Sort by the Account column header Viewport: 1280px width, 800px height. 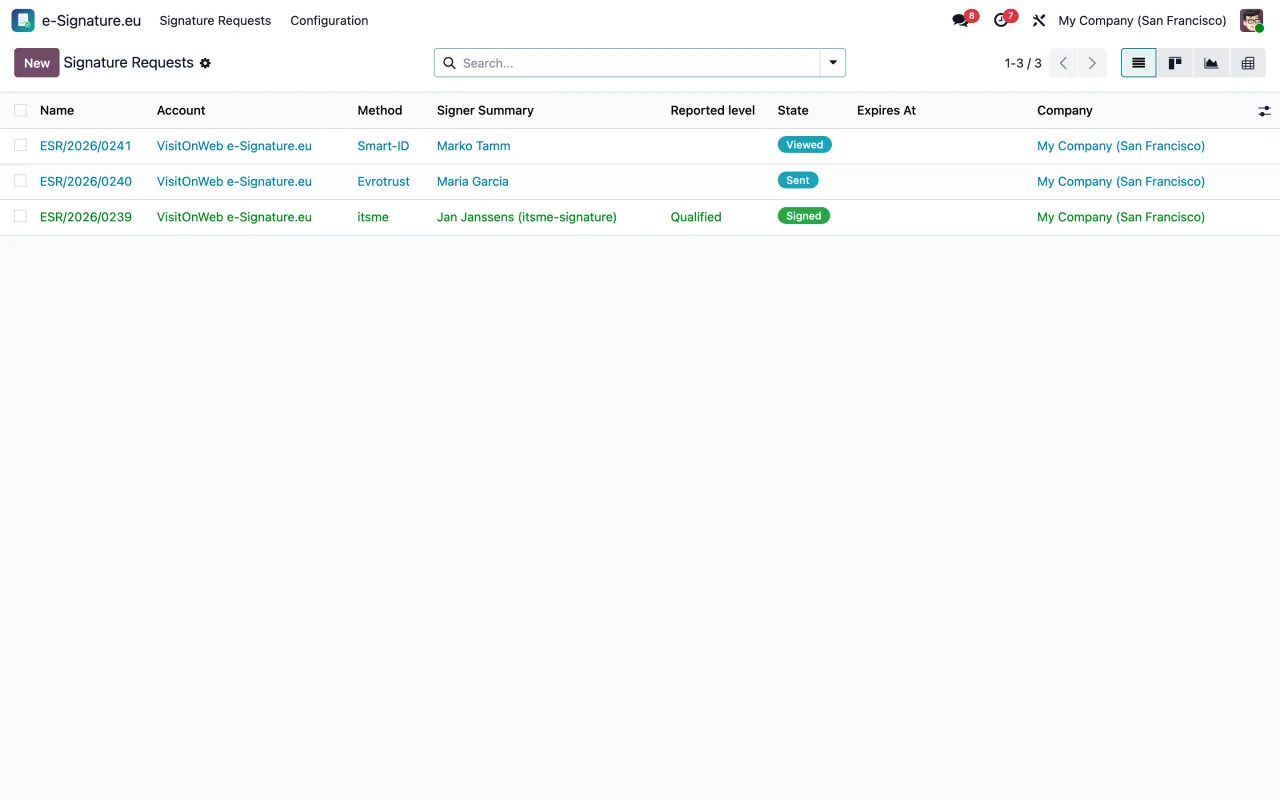(181, 110)
